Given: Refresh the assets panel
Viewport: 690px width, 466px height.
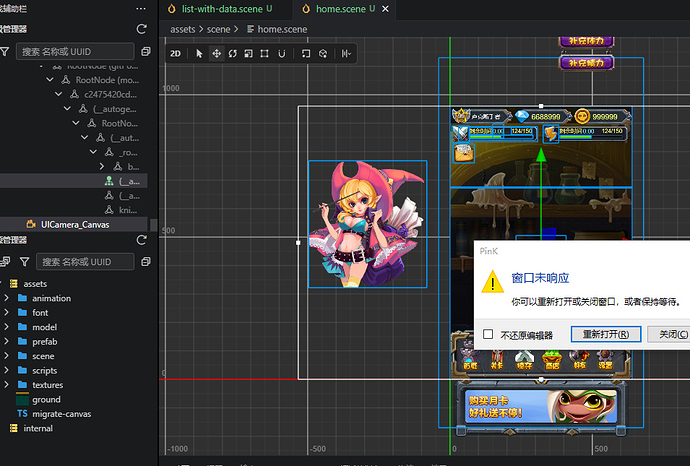Looking at the screenshot, I should coord(141,240).
